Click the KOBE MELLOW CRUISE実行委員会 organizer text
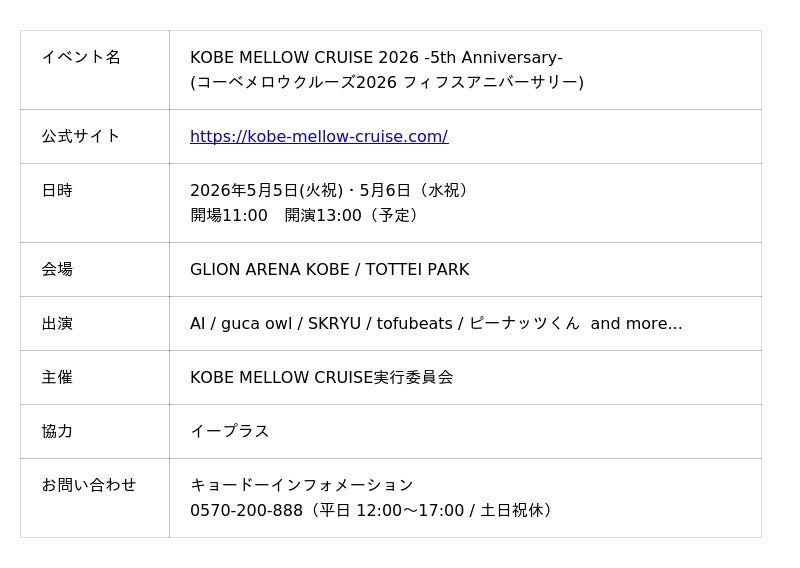800x568 pixels. [321, 377]
